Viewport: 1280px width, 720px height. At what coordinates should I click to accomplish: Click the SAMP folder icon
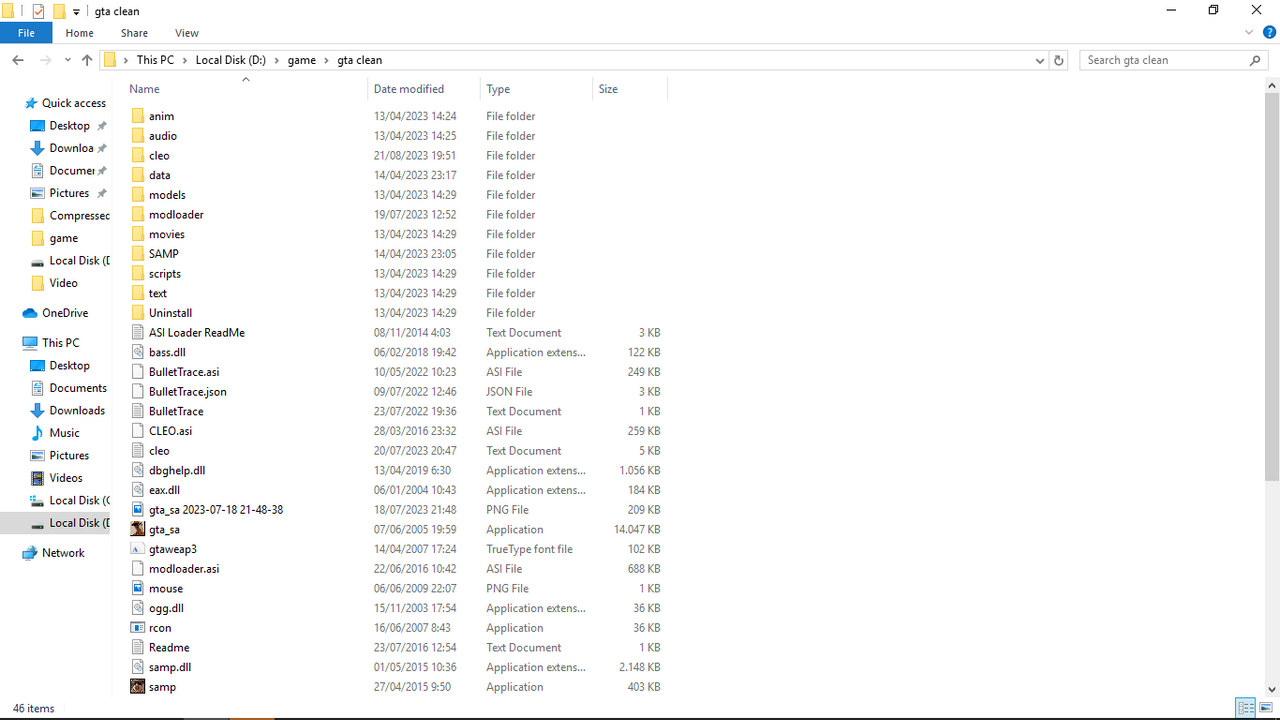coord(138,254)
